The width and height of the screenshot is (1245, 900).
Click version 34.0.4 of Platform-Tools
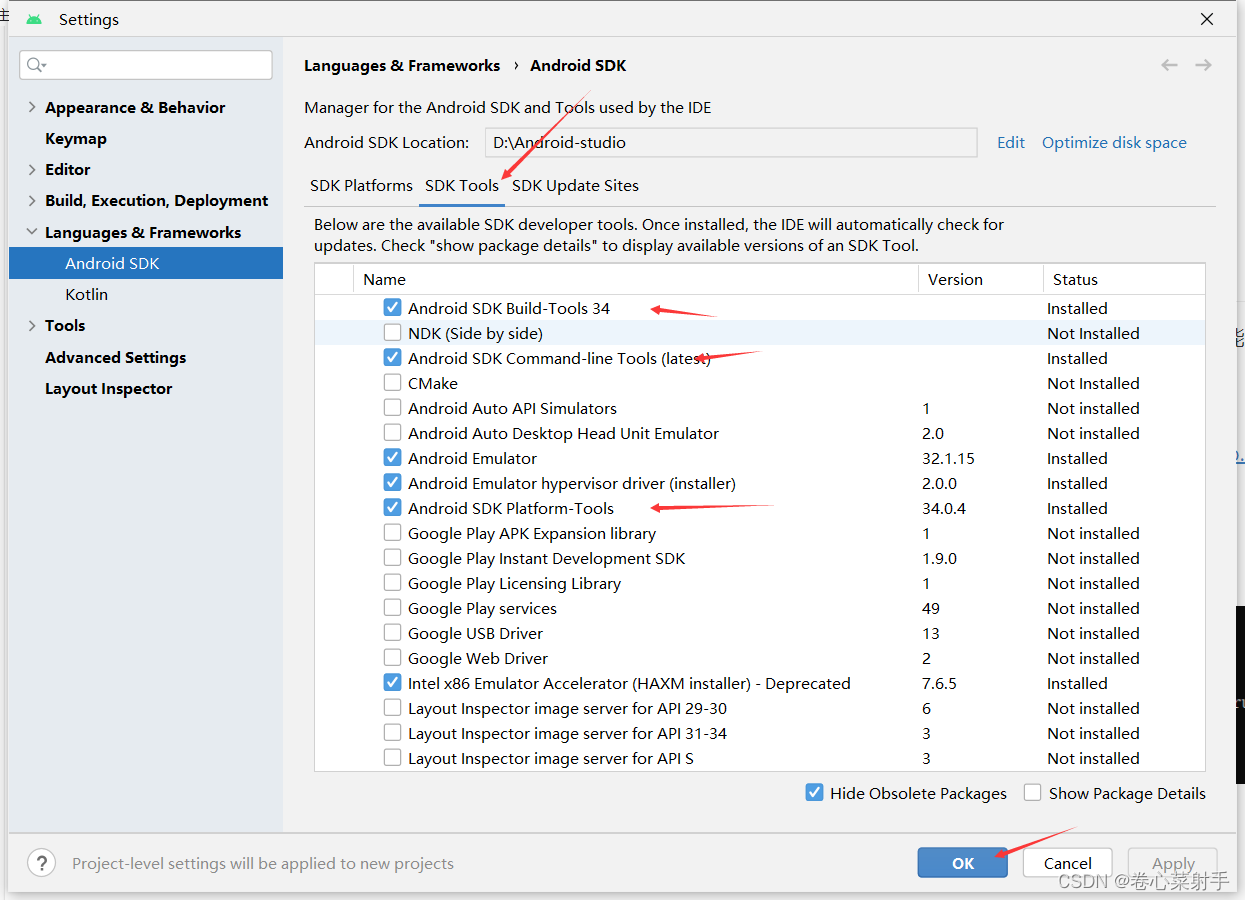(944, 508)
